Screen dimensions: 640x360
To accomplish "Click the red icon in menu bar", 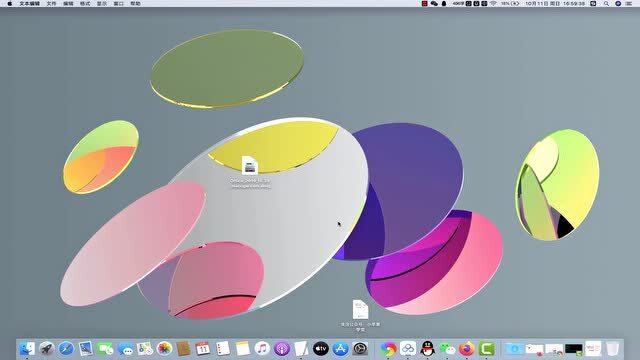I will tap(424, 3).
